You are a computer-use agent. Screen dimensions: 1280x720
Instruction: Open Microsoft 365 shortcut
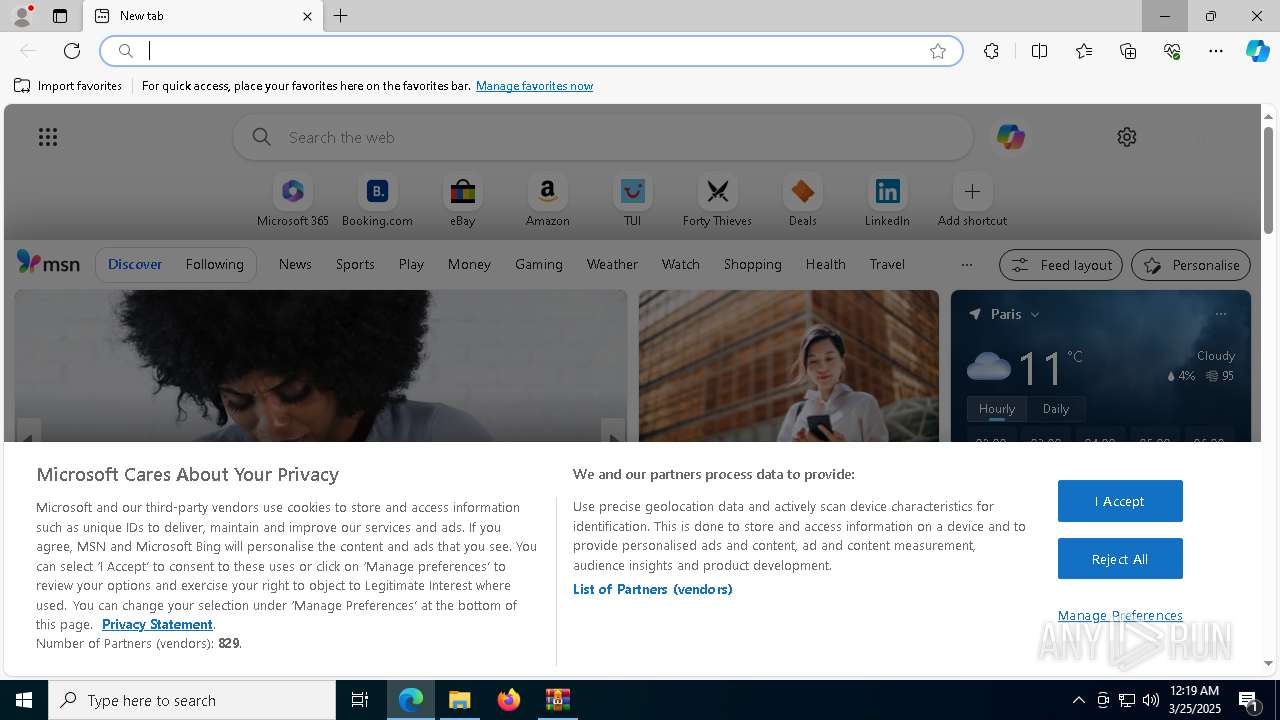click(293, 201)
